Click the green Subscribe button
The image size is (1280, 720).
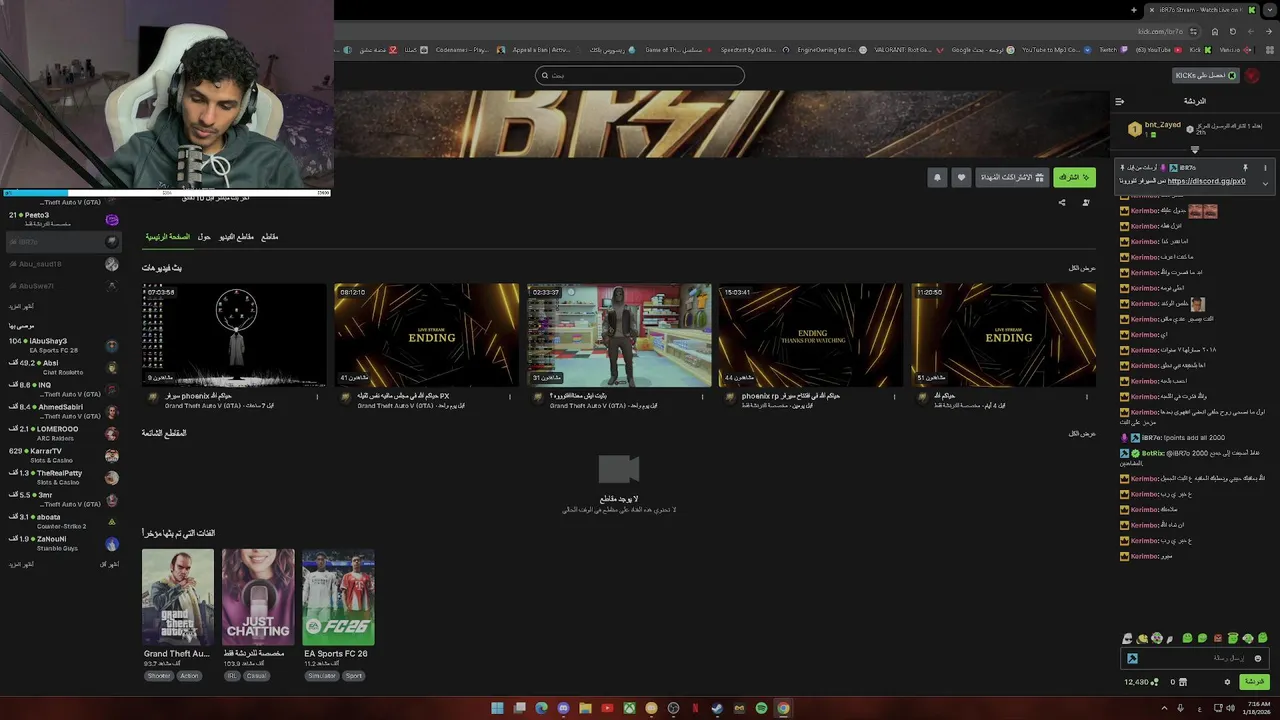pos(1074,177)
